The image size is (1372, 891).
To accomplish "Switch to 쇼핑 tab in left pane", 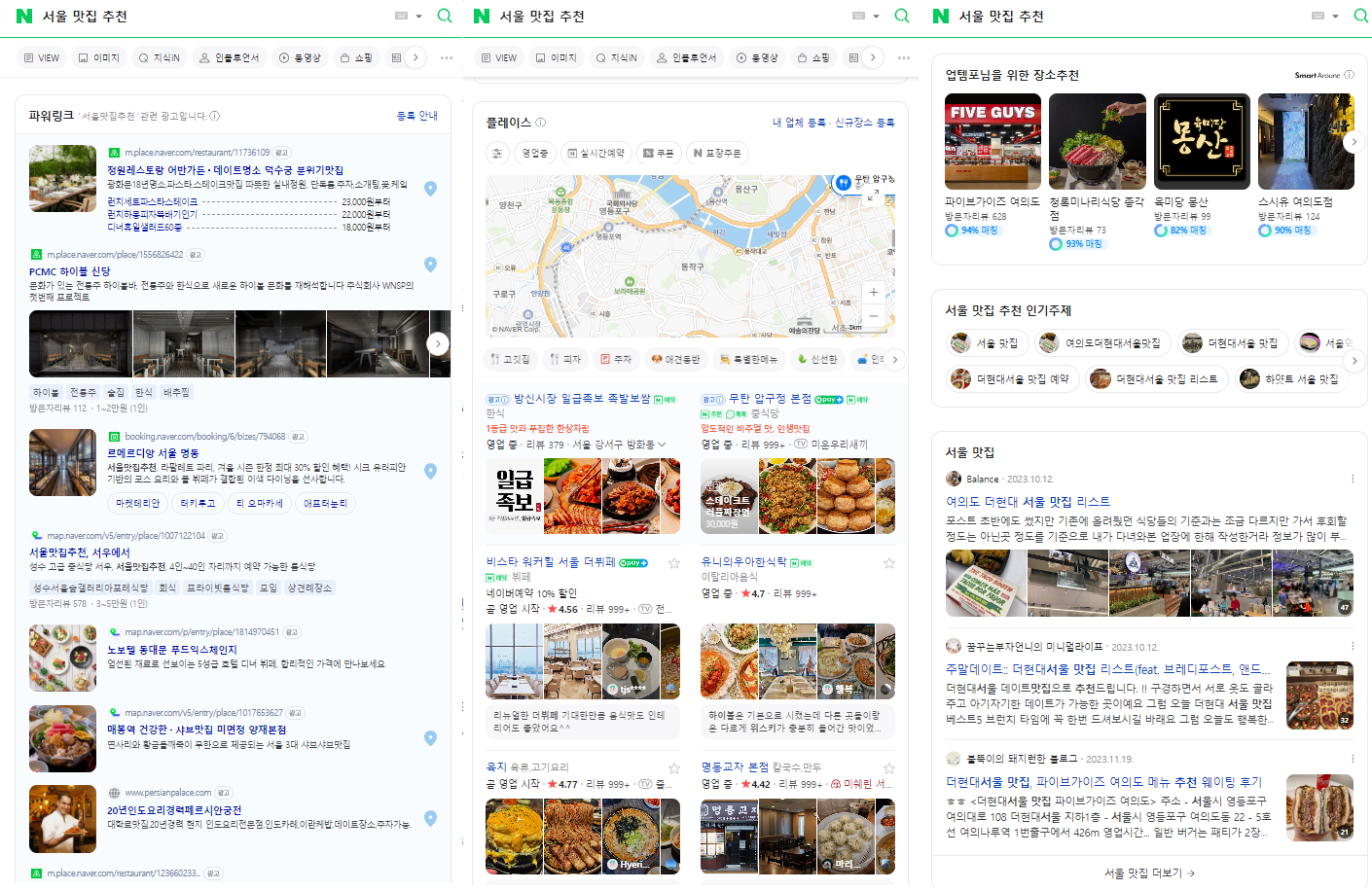I will tap(356, 57).
